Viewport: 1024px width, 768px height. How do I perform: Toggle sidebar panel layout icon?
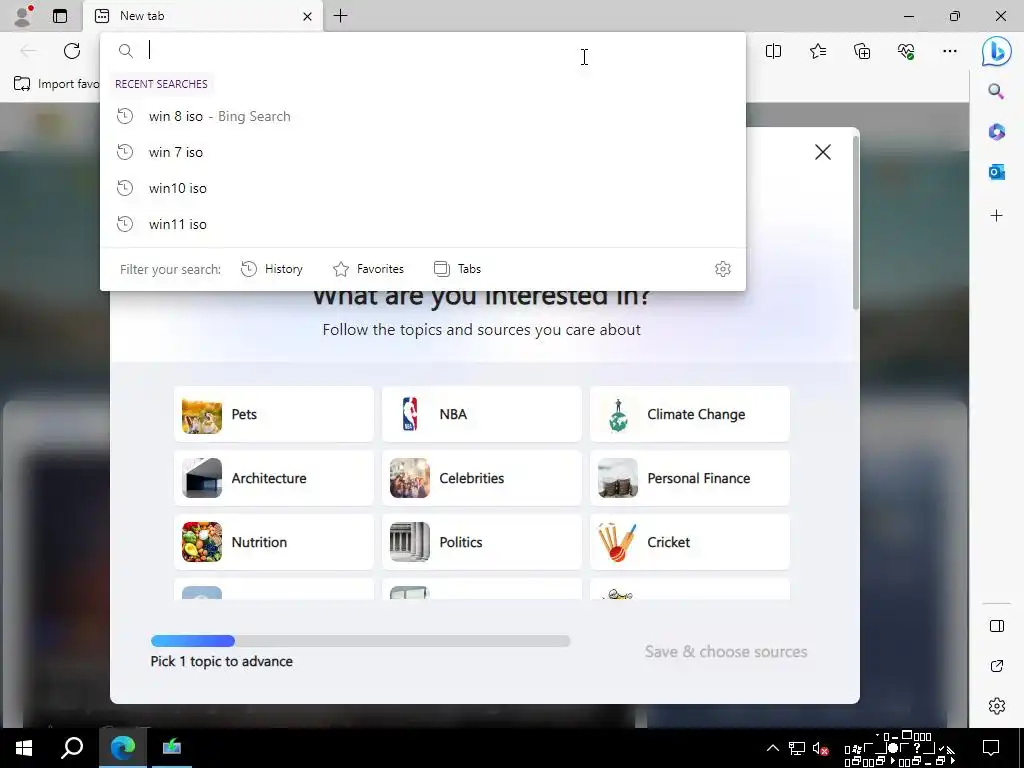click(x=997, y=626)
